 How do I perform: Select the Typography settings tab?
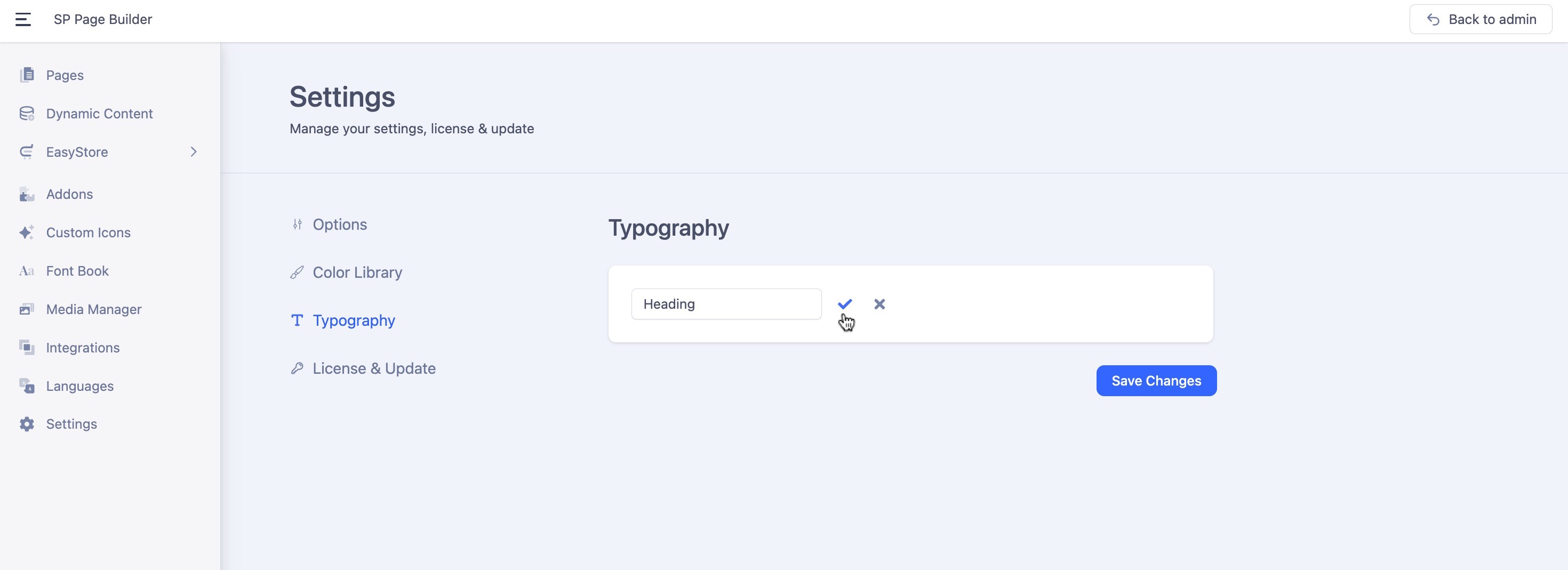pos(353,320)
